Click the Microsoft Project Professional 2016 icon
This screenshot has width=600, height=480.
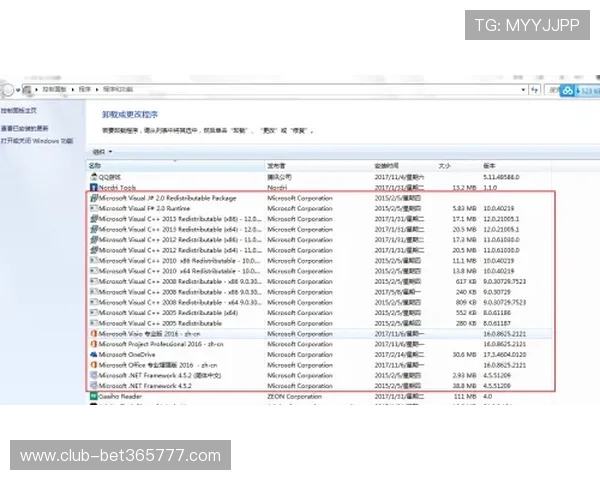94,344
